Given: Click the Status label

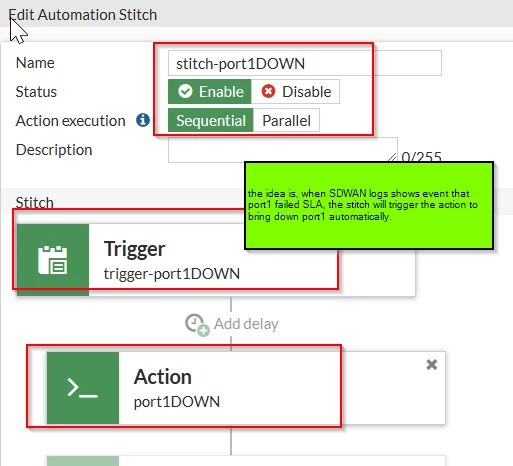Looking at the screenshot, I should 36,92.
